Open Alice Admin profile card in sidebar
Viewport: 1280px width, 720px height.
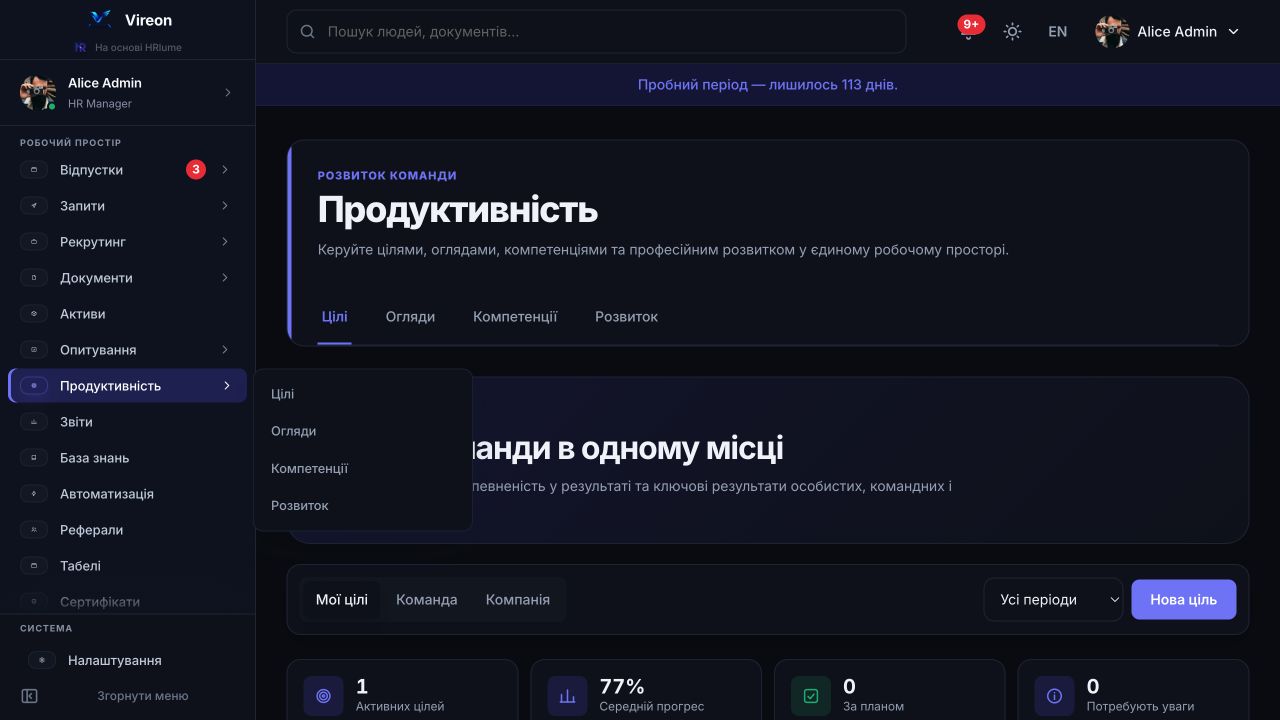pyautogui.click(x=127, y=92)
